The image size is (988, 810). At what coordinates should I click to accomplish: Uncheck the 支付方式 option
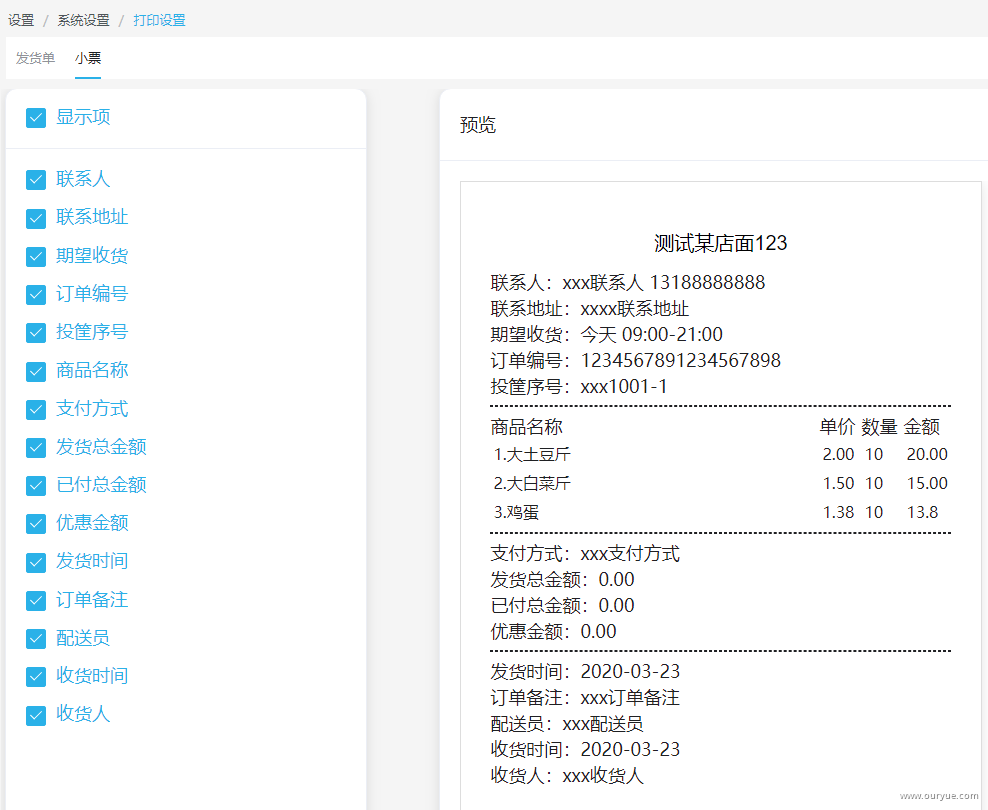(36, 409)
